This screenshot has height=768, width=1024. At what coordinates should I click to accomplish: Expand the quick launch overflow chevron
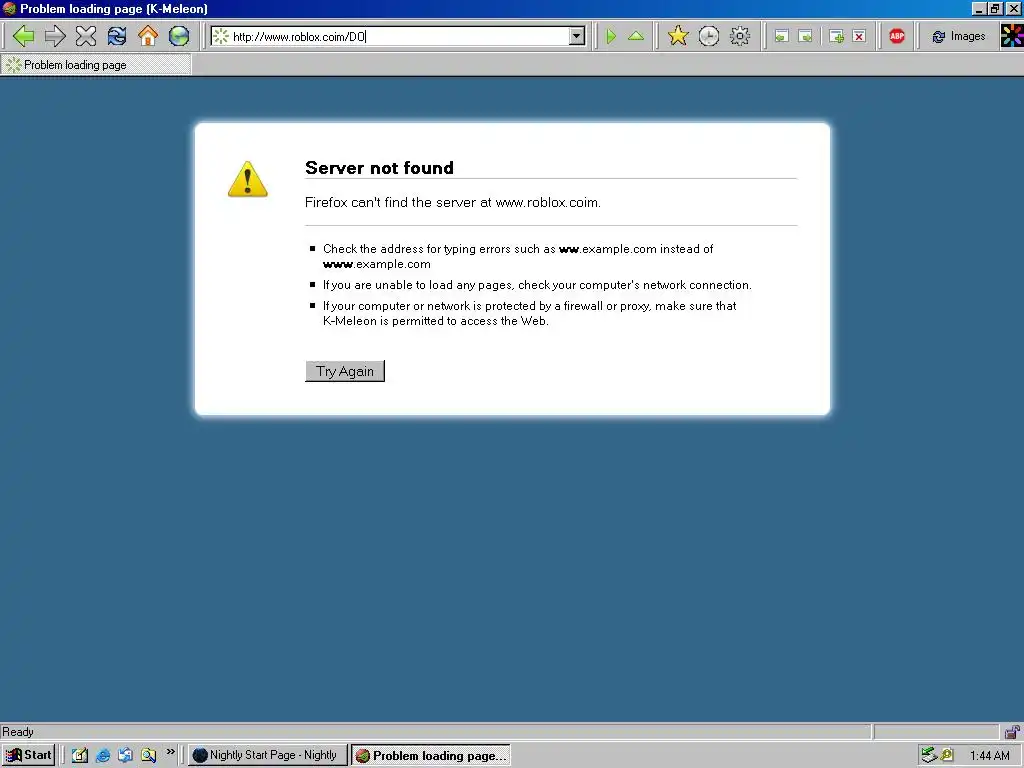[x=170, y=752]
